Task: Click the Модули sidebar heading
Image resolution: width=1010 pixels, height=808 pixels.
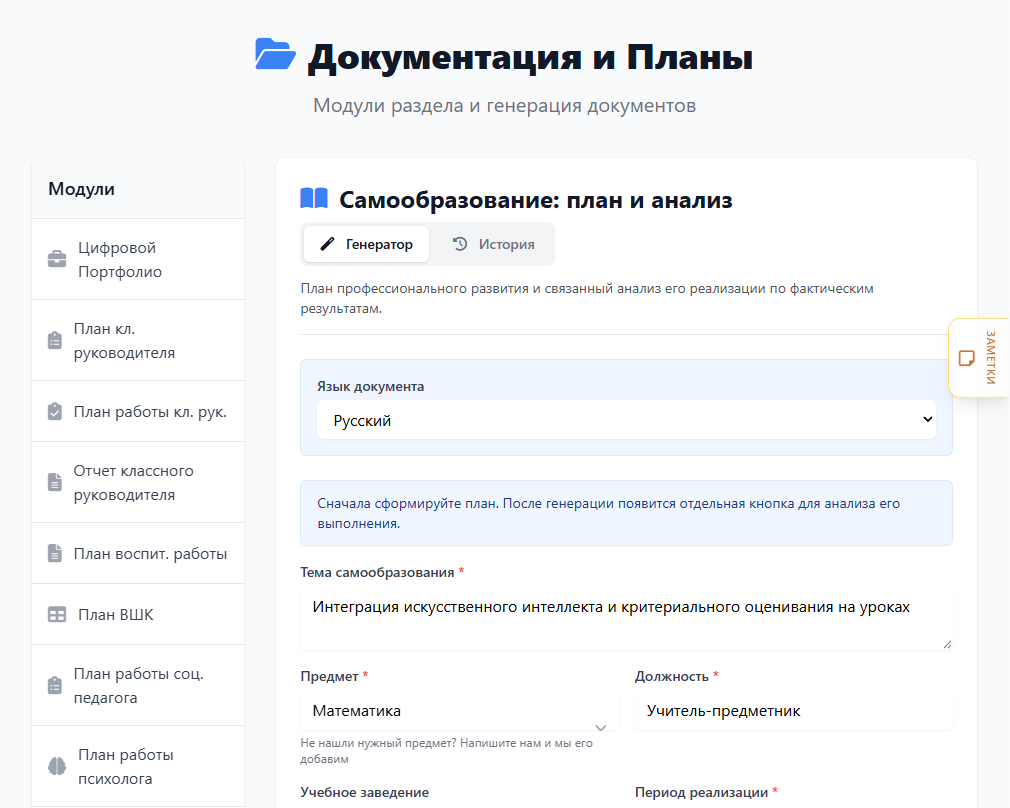Action: (81, 189)
